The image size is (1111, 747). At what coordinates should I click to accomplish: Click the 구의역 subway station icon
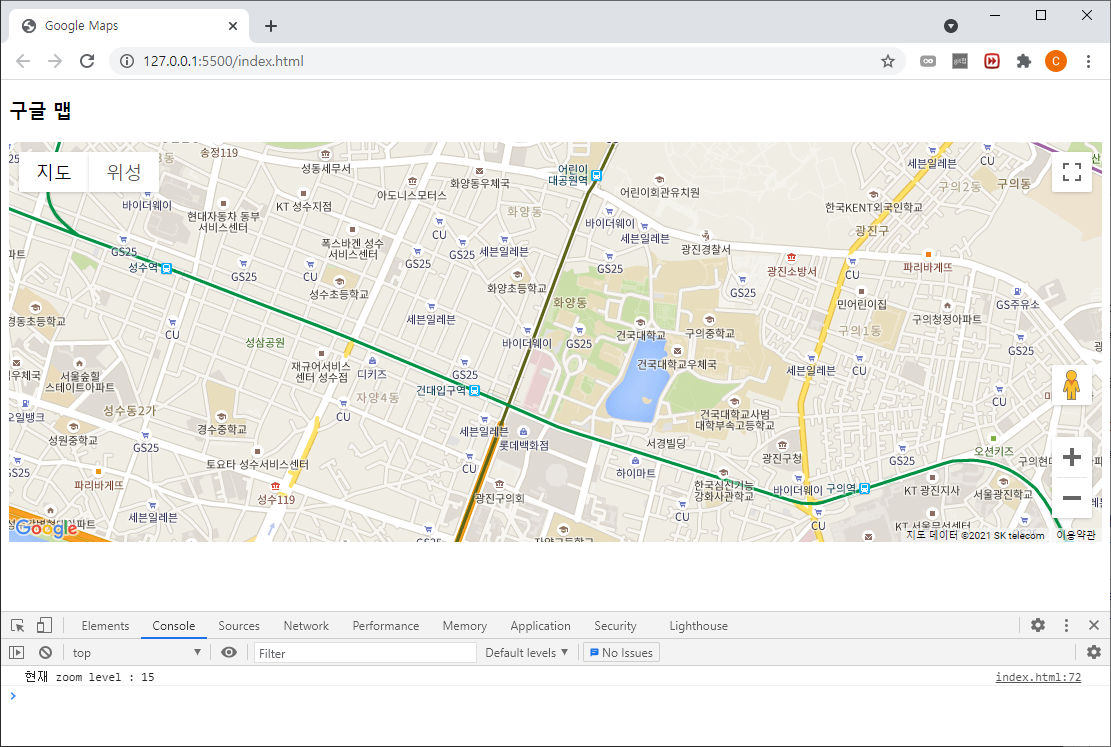[864, 488]
